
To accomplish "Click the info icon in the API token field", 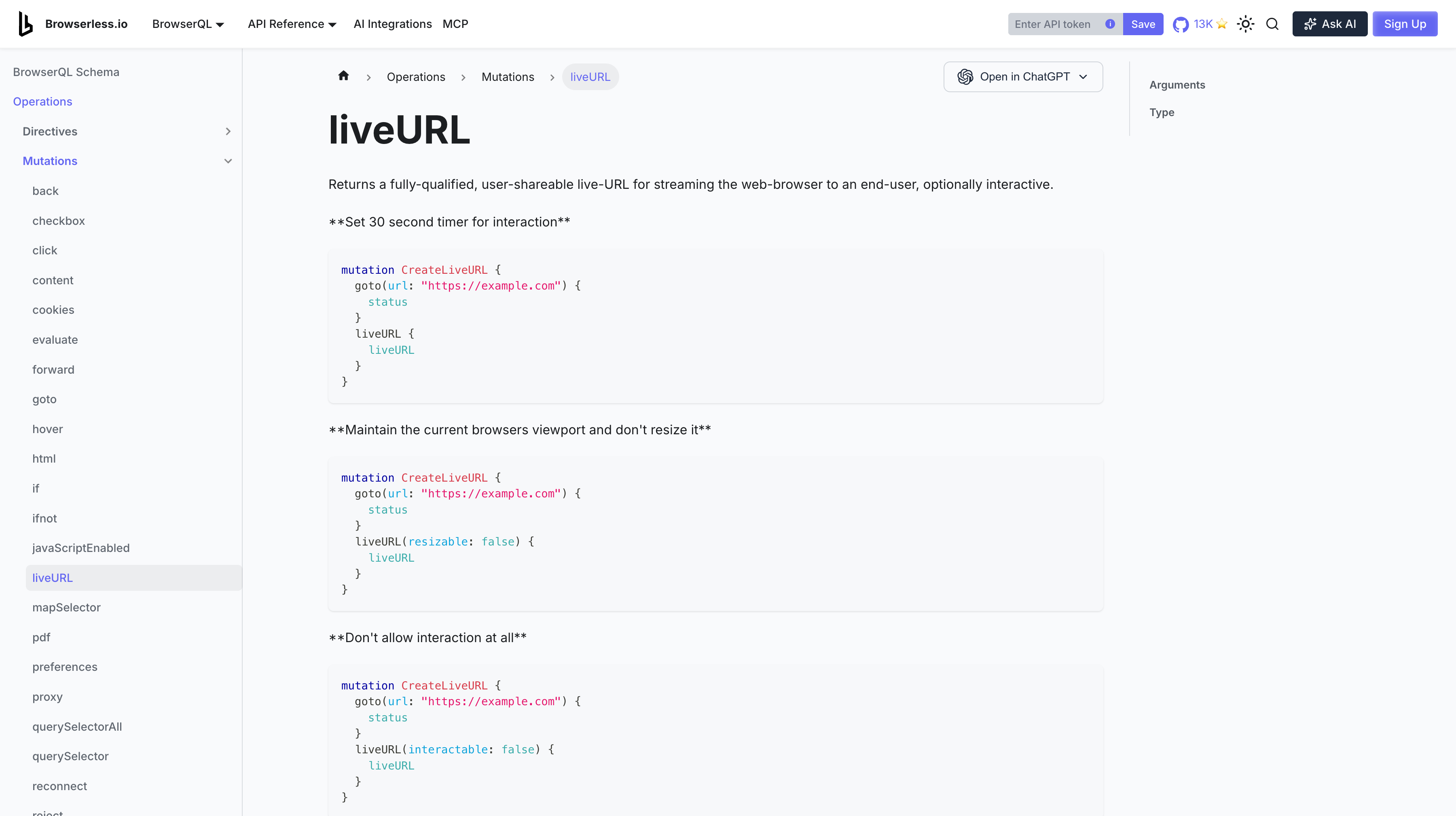I will coord(1109,24).
